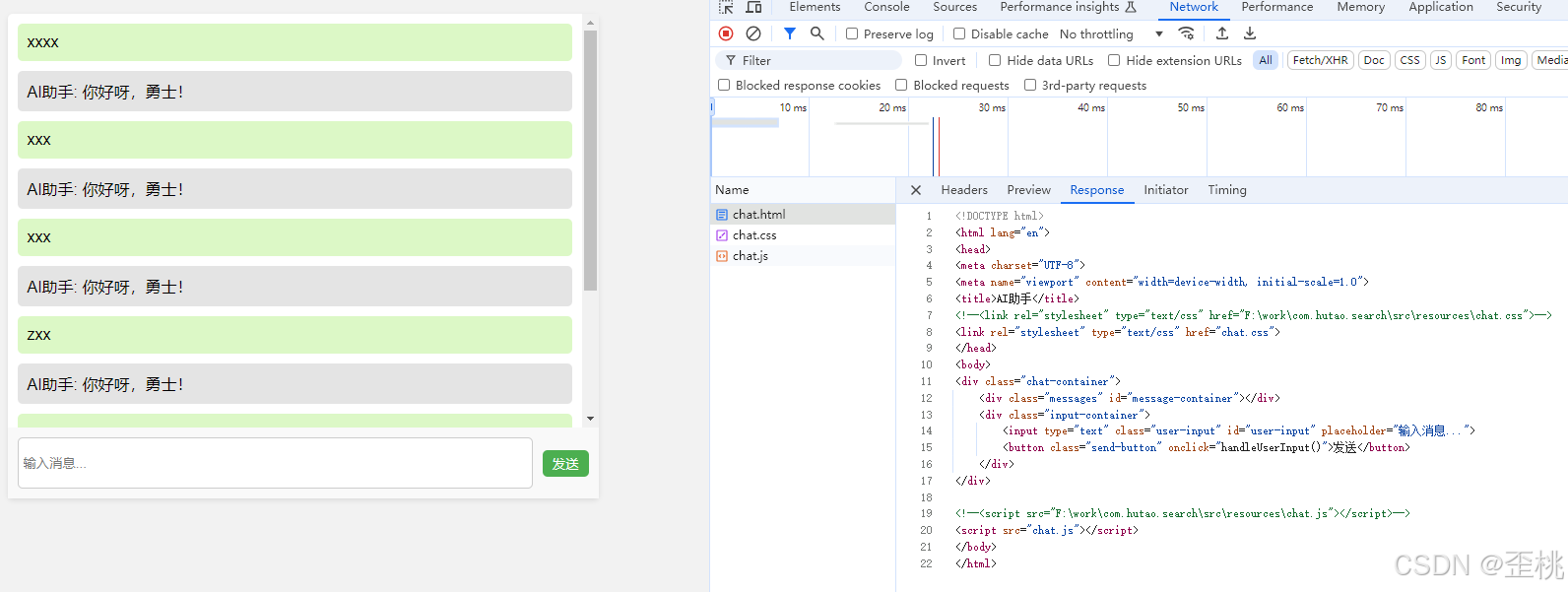
Task: Open network conditions wifi icon
Action: pos(1186,33)
